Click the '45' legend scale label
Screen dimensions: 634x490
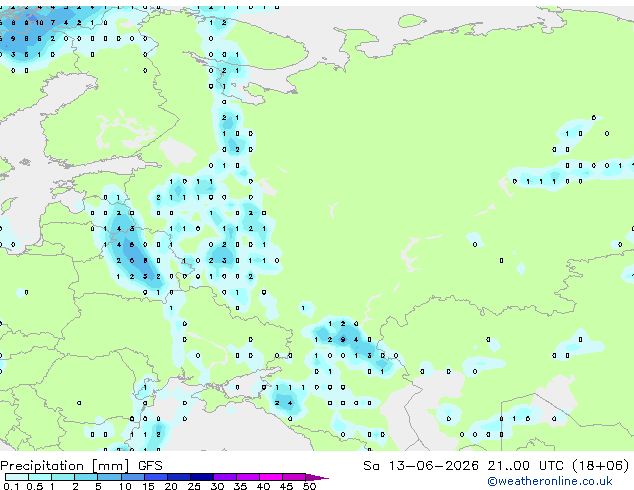click(x=286, y=486)
